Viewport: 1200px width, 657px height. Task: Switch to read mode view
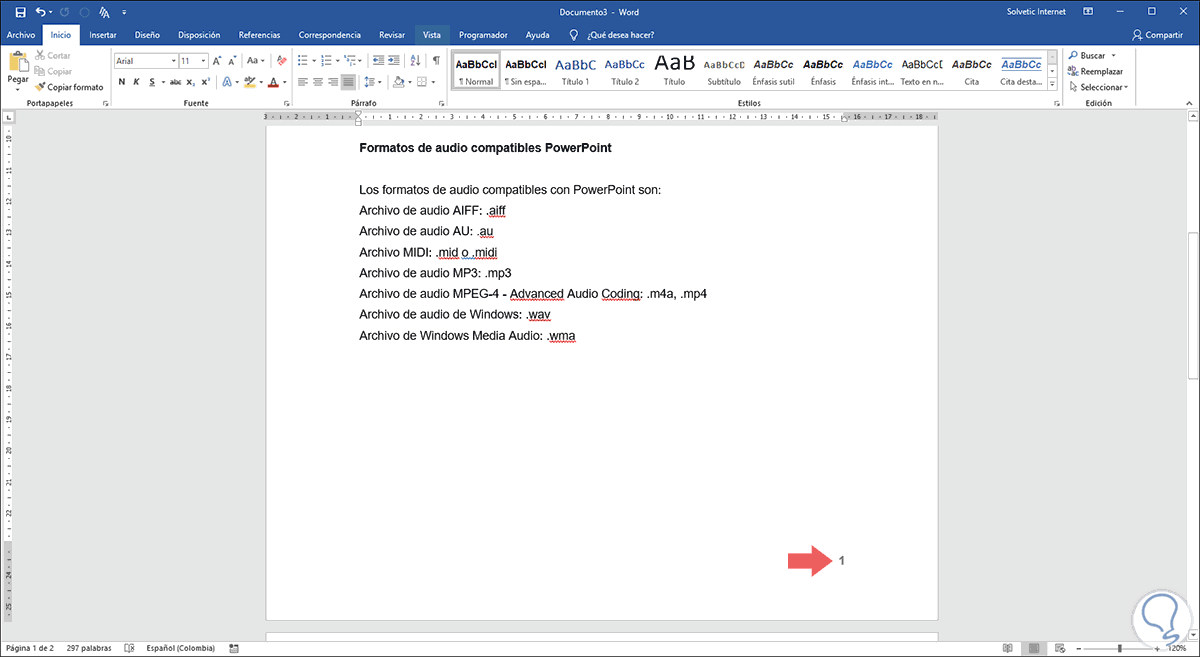click(1007, 648)
